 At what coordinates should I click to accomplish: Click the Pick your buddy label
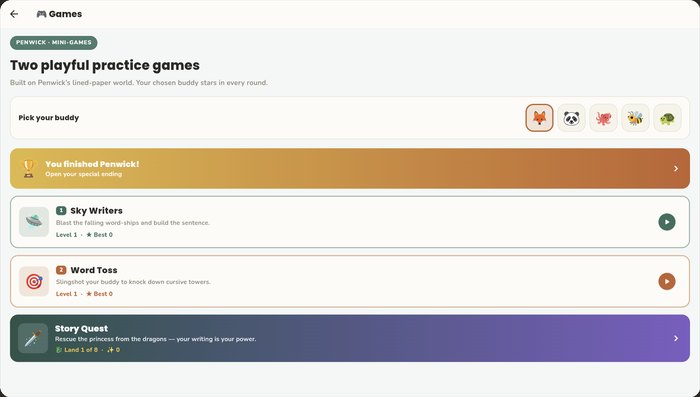pos(49,118)
